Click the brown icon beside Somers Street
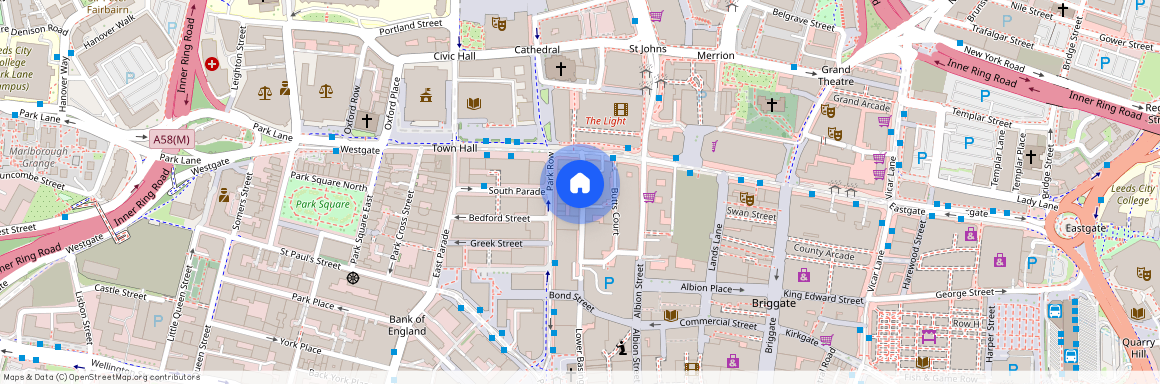The height and width of the screenshot is (384, 1160). point(223,195)
